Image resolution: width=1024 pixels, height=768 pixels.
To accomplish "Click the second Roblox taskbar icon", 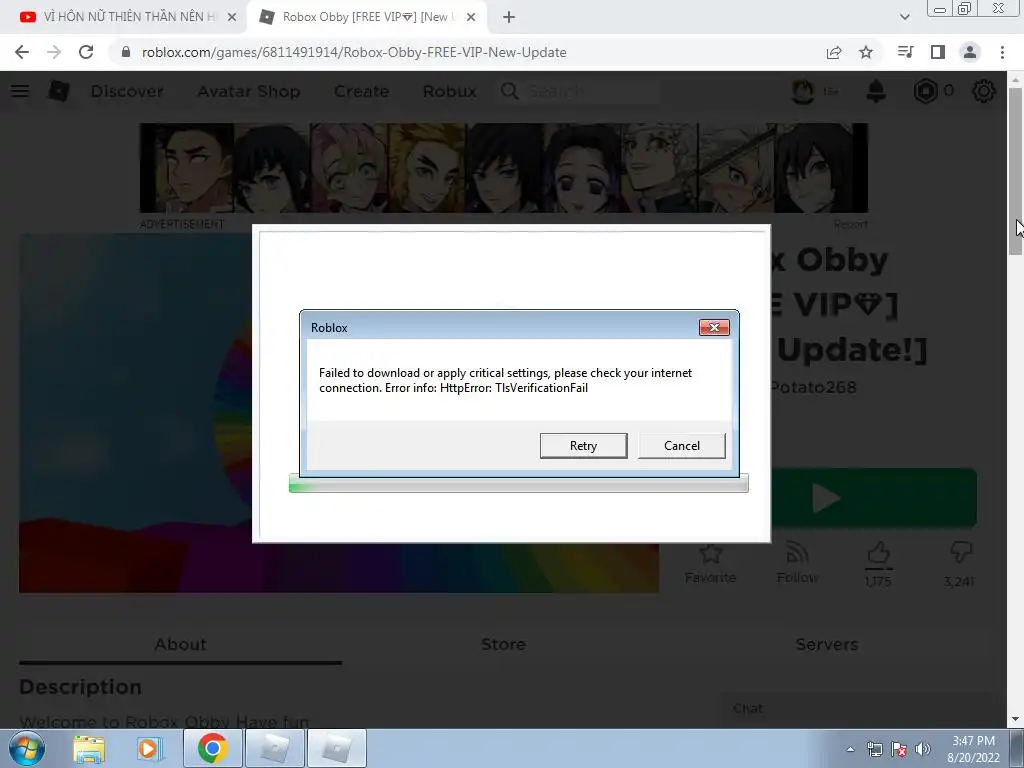I will tap(336, 748).
